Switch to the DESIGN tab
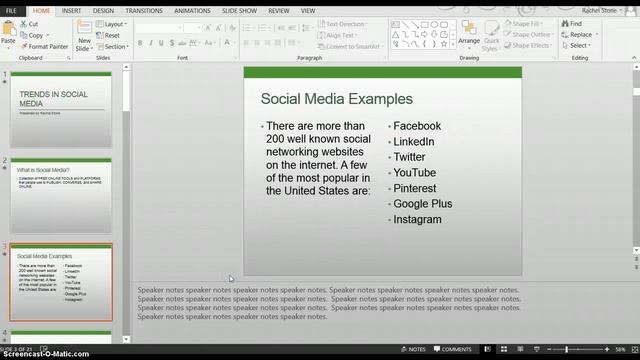Image resolution: width=640 pixels, height=360 pixels. [x=103, y=11]
